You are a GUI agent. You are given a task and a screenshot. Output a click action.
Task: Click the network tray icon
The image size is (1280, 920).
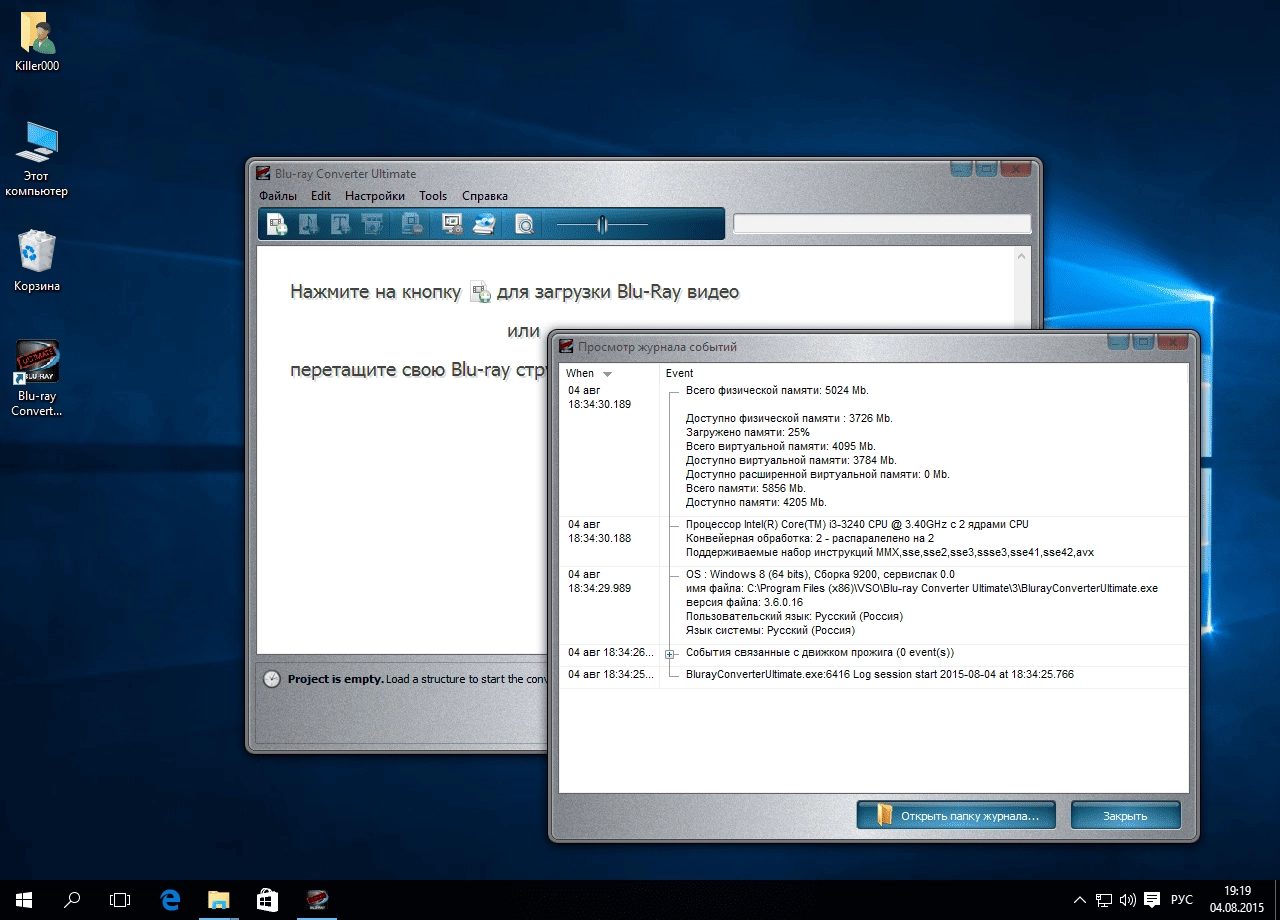point(1104,900)
